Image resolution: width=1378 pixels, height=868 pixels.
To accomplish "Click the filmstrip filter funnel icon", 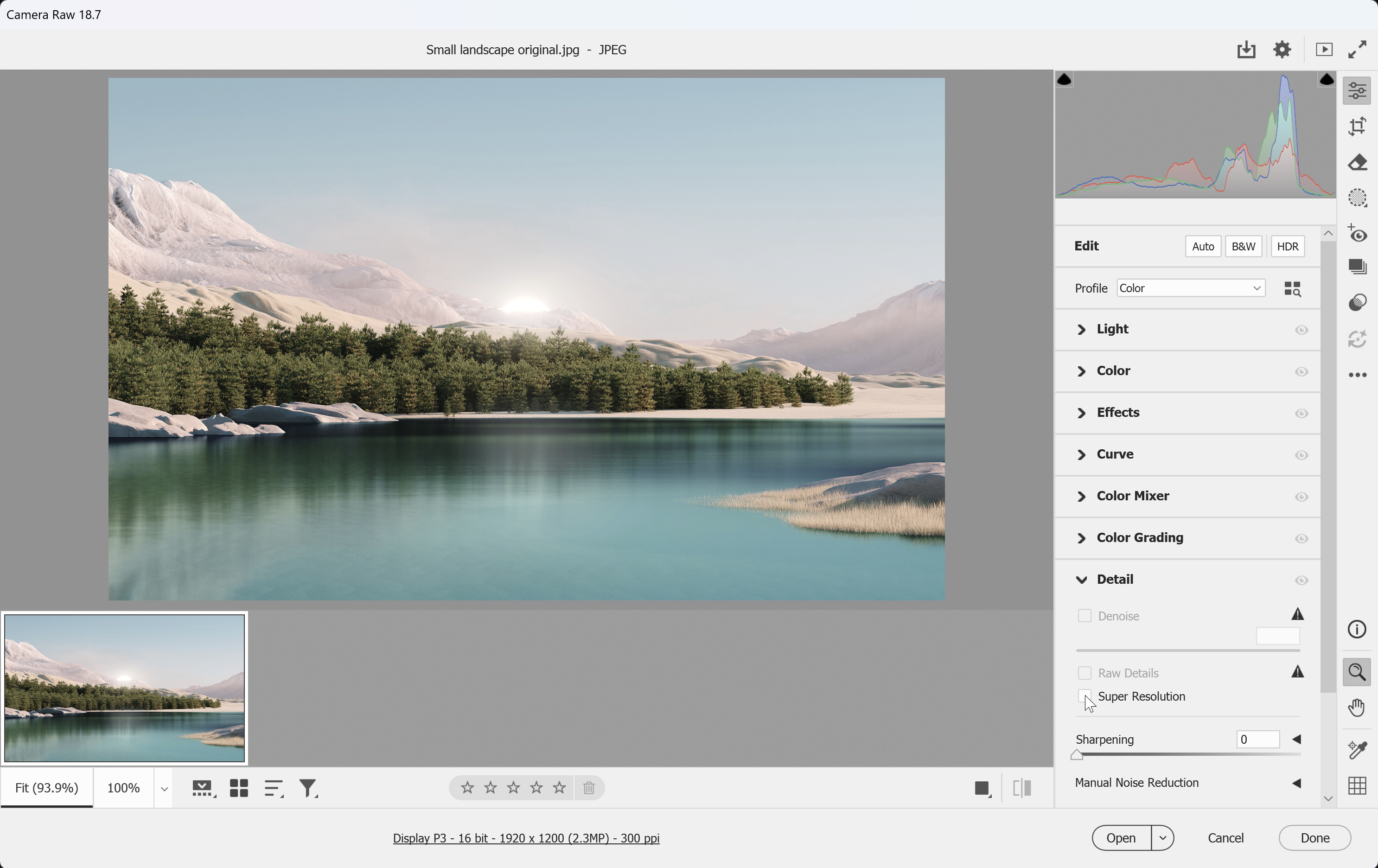I will coord(308,788).
